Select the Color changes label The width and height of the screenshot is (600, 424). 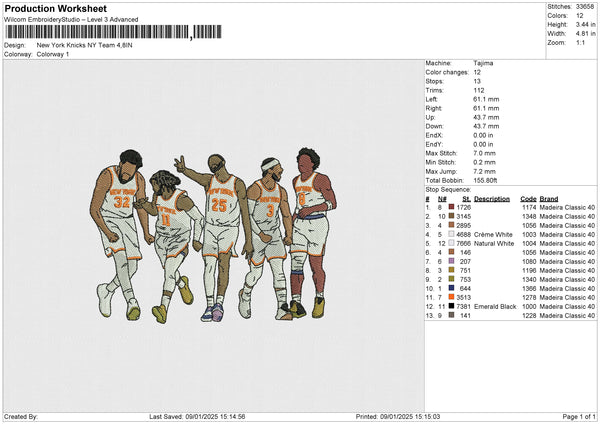(x=447, y=72)
